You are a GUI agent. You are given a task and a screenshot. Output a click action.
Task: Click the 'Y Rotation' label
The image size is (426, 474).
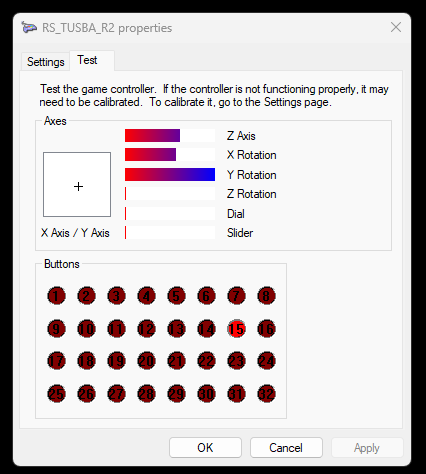(x=252, y=175)
